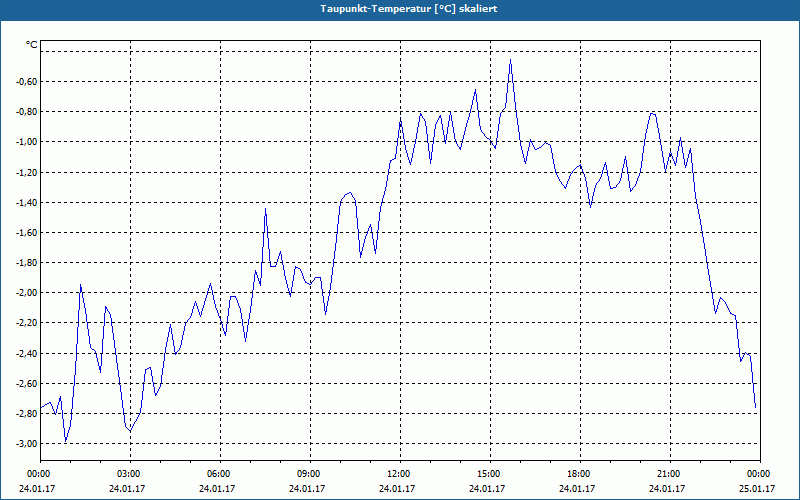Select the -1,60 y-axis label
Viewport: 800px width, 500px height.
tap(26, 233)
